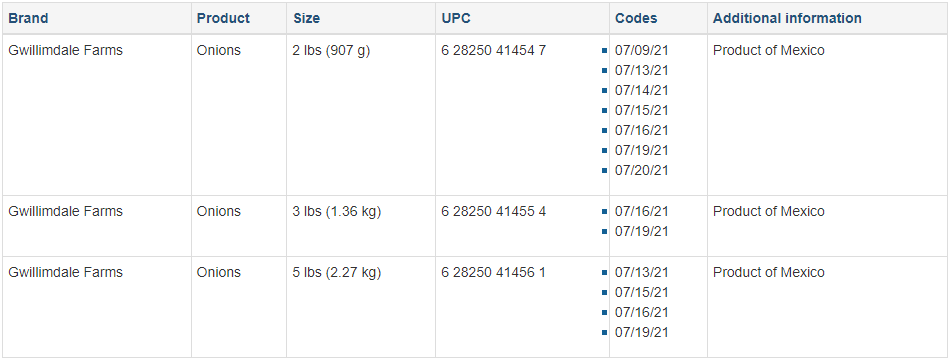Screen dimensions: 948x362
Task: Click code 07/09/21 in first row
Action: pyautogui.click(x=641, y=51)
